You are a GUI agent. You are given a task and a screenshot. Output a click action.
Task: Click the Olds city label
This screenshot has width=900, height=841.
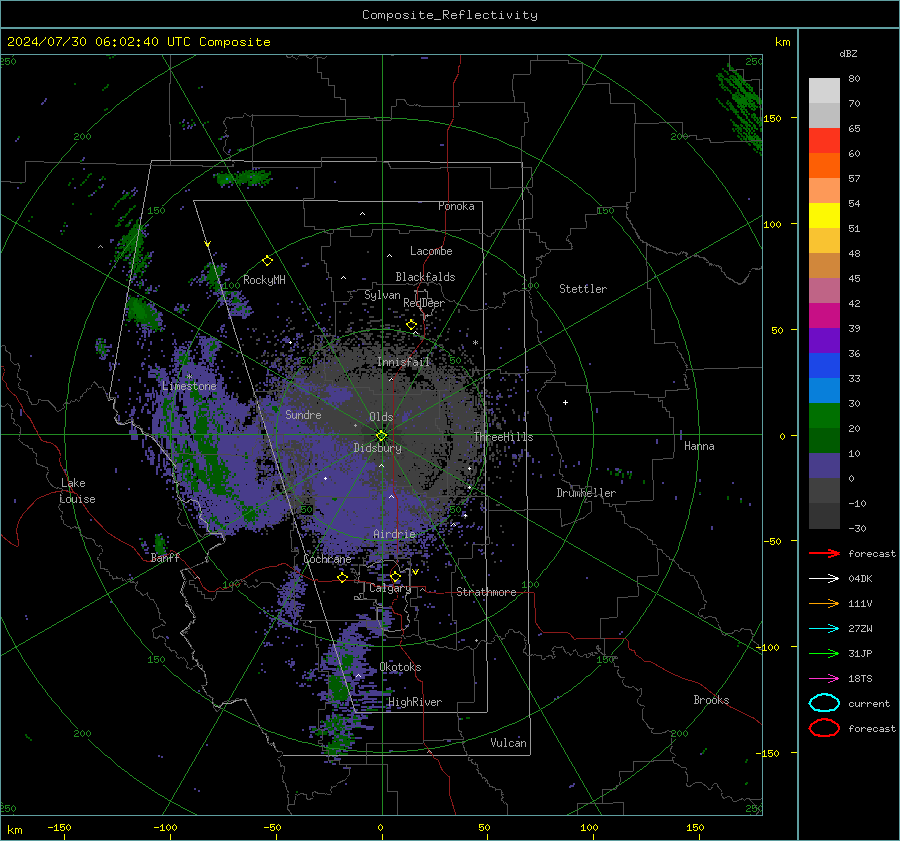(x=381, y=417)
